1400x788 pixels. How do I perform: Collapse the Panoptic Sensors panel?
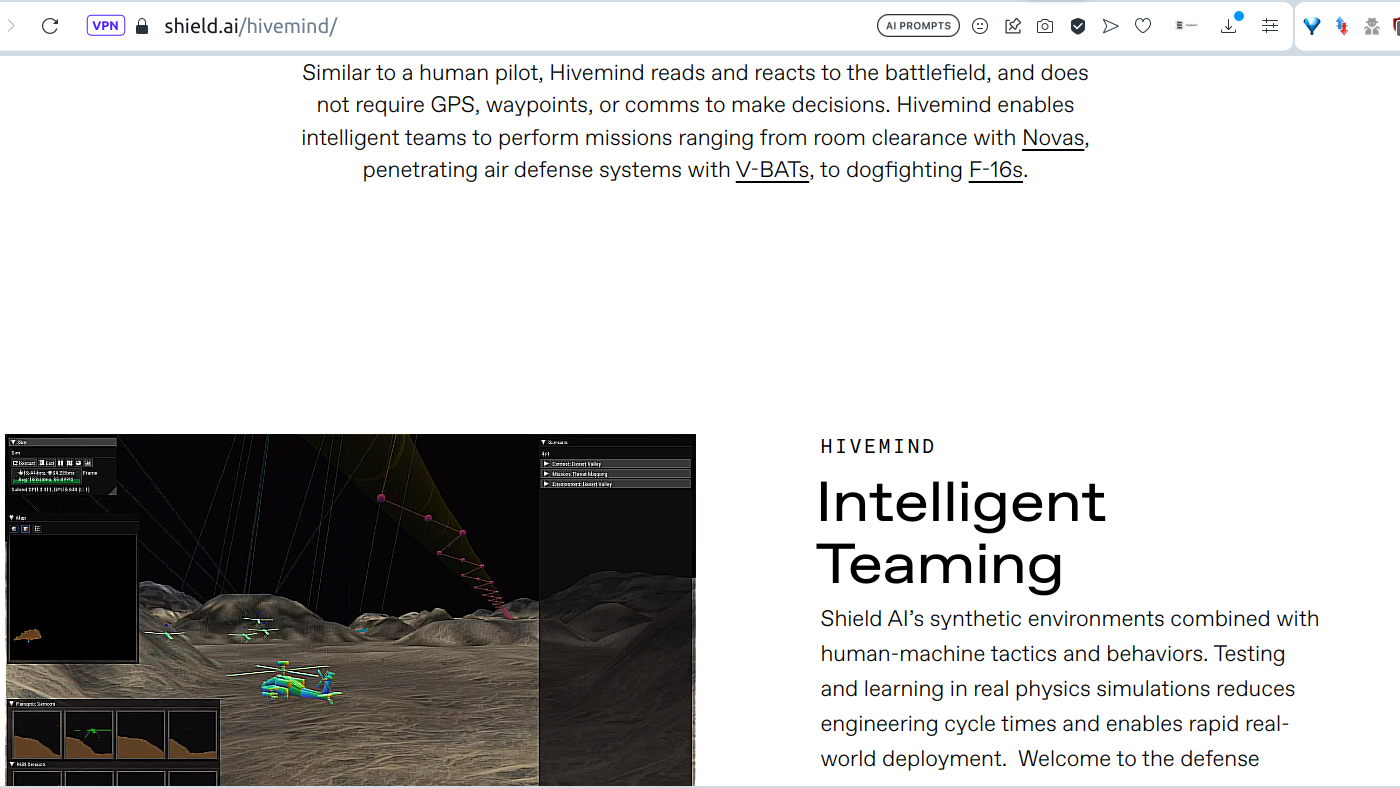12,704
